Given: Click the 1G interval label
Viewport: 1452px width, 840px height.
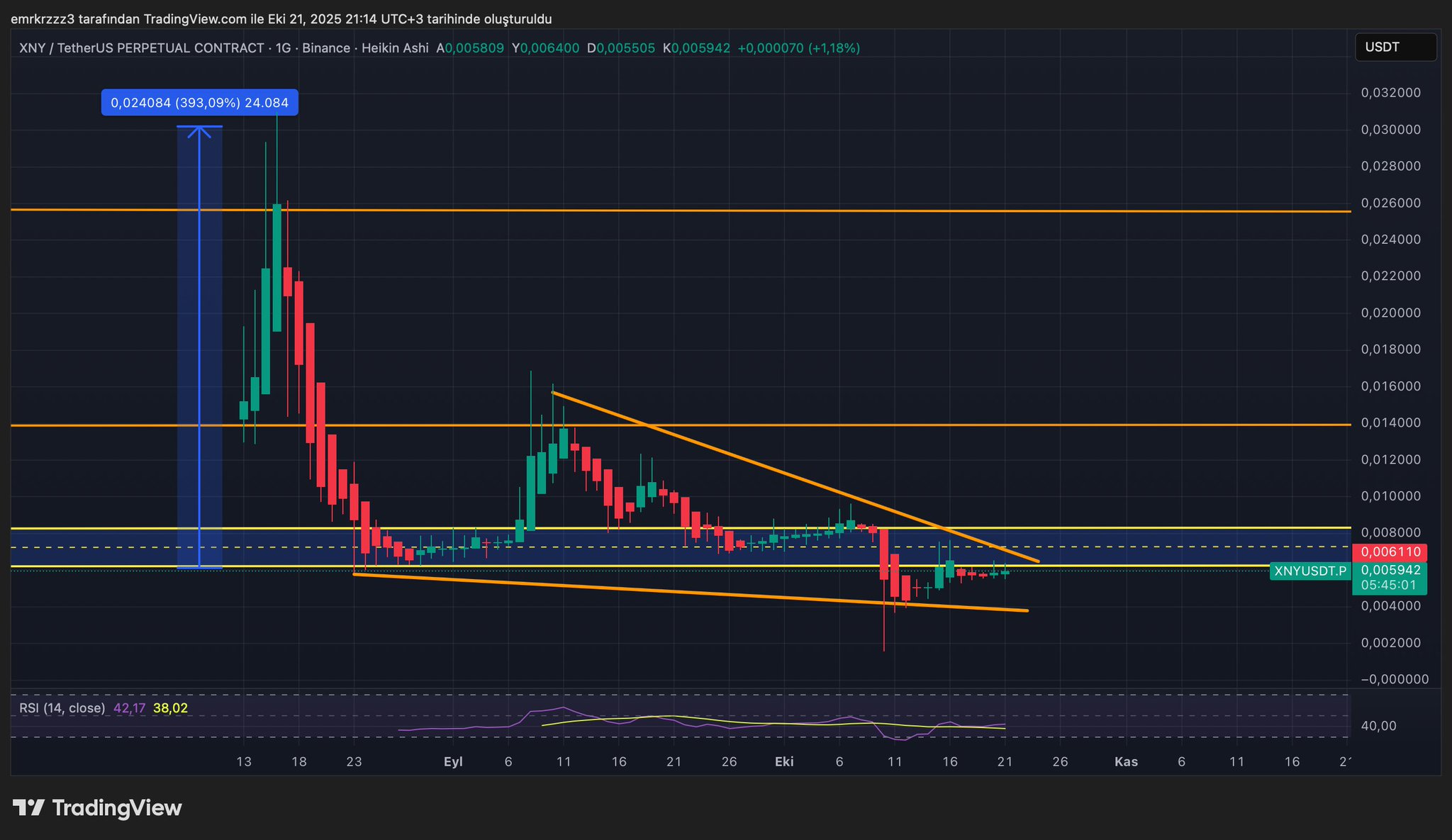Looking at the screenshot, I should coord(284,48).
